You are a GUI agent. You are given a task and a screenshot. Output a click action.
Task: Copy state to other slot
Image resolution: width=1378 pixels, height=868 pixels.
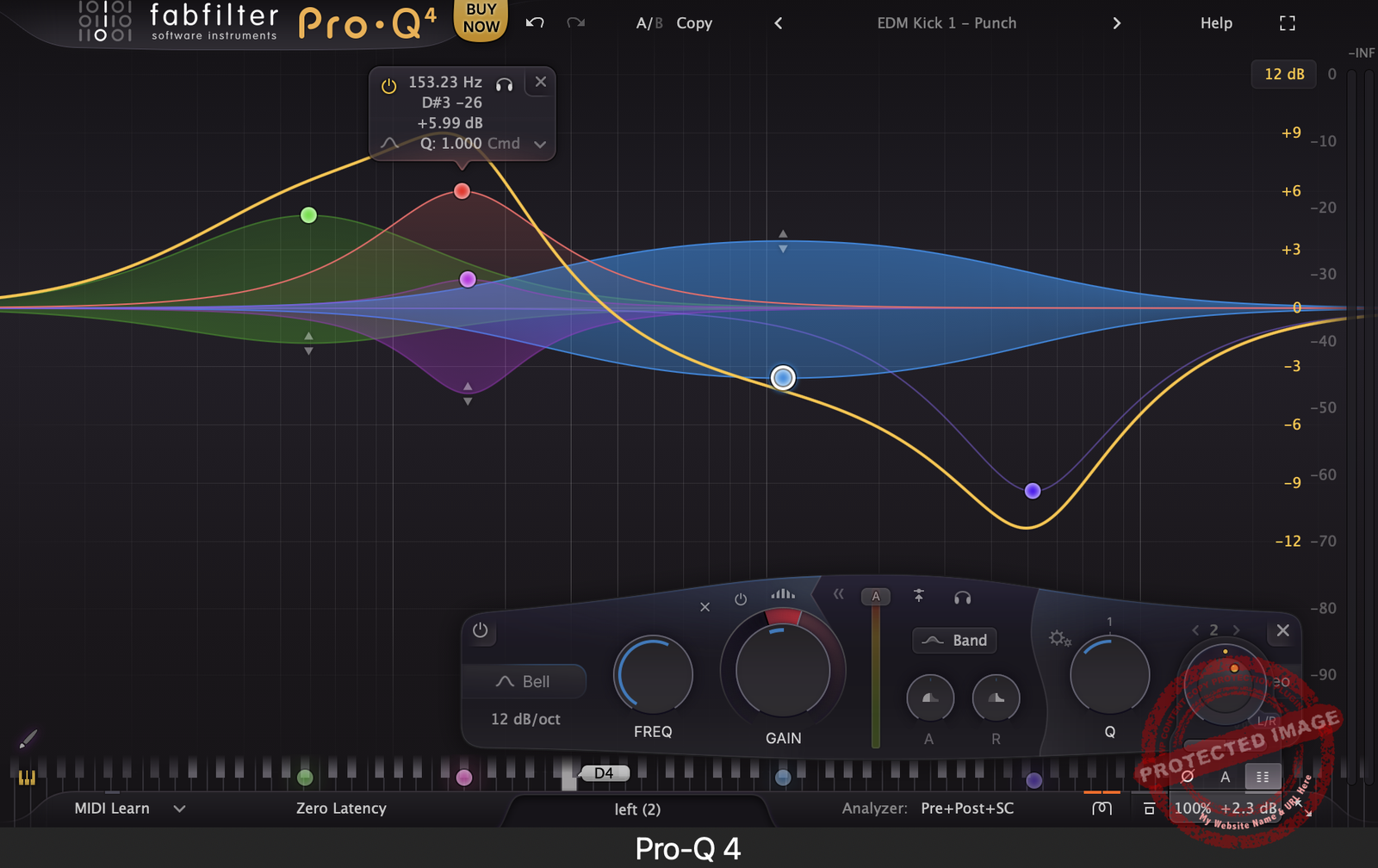[694, 23]
